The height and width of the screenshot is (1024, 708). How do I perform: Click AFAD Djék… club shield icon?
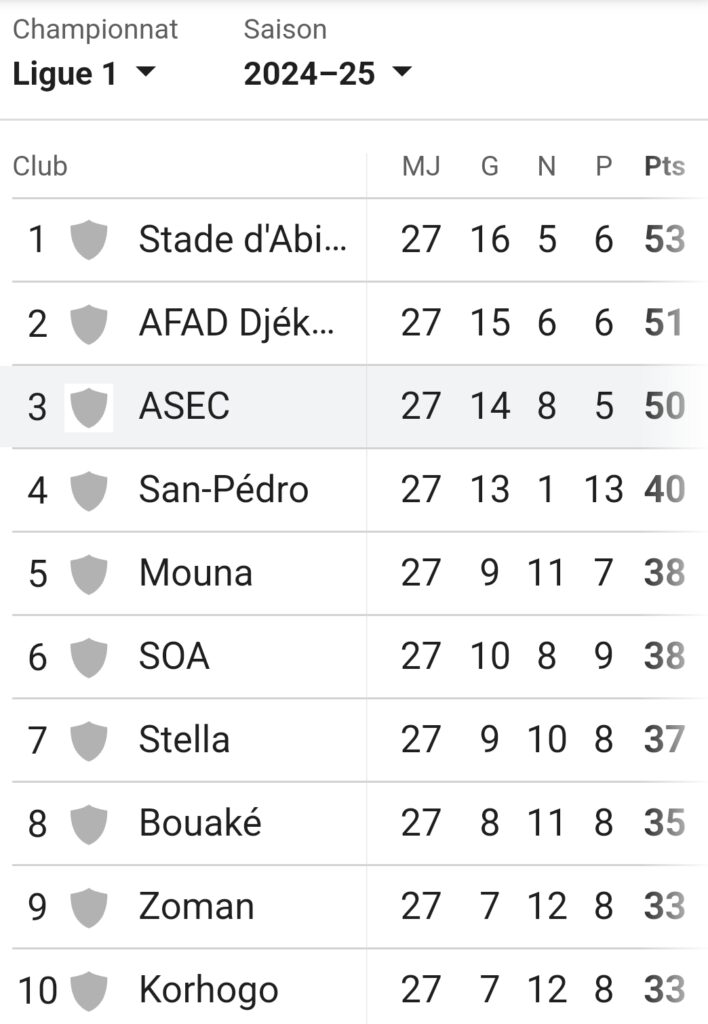point(88,323)
